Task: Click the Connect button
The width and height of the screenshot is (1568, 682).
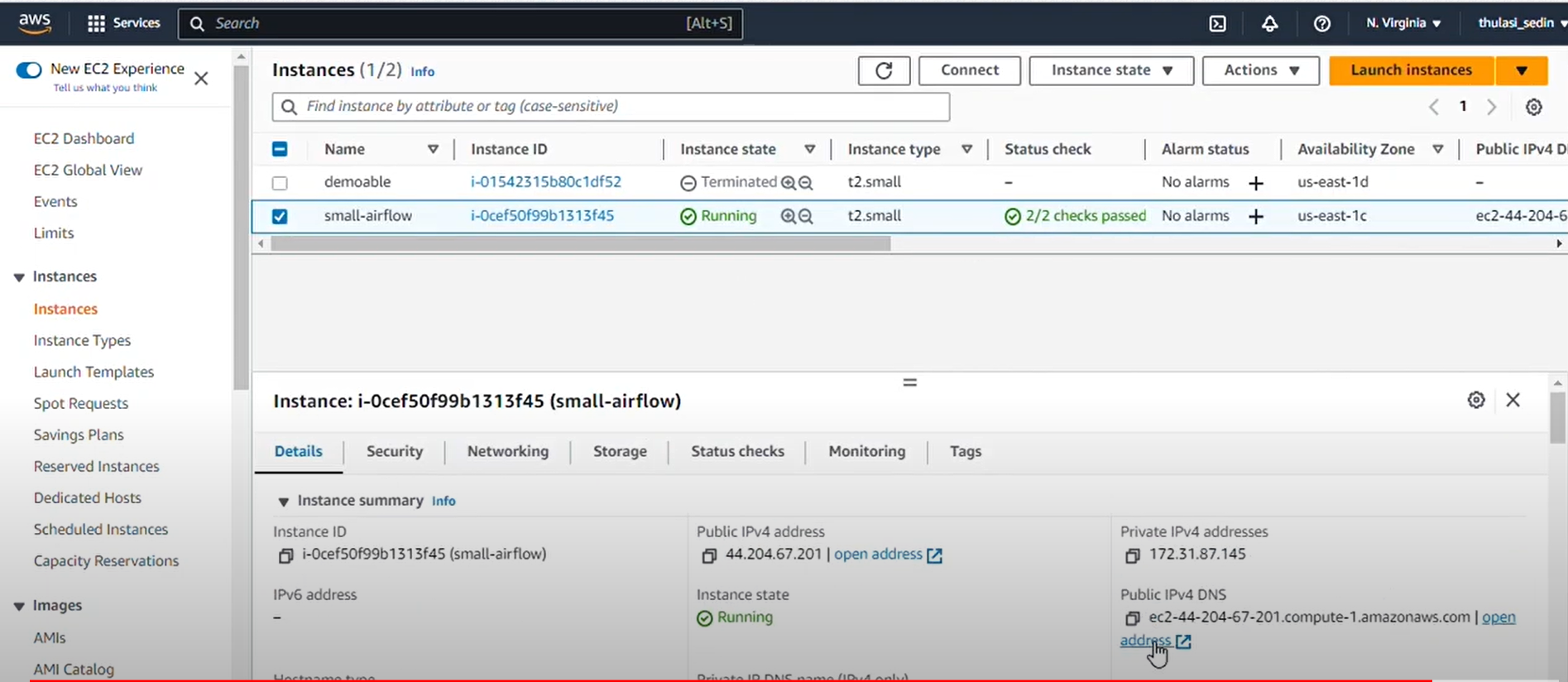Action: (x=969, y=70)
